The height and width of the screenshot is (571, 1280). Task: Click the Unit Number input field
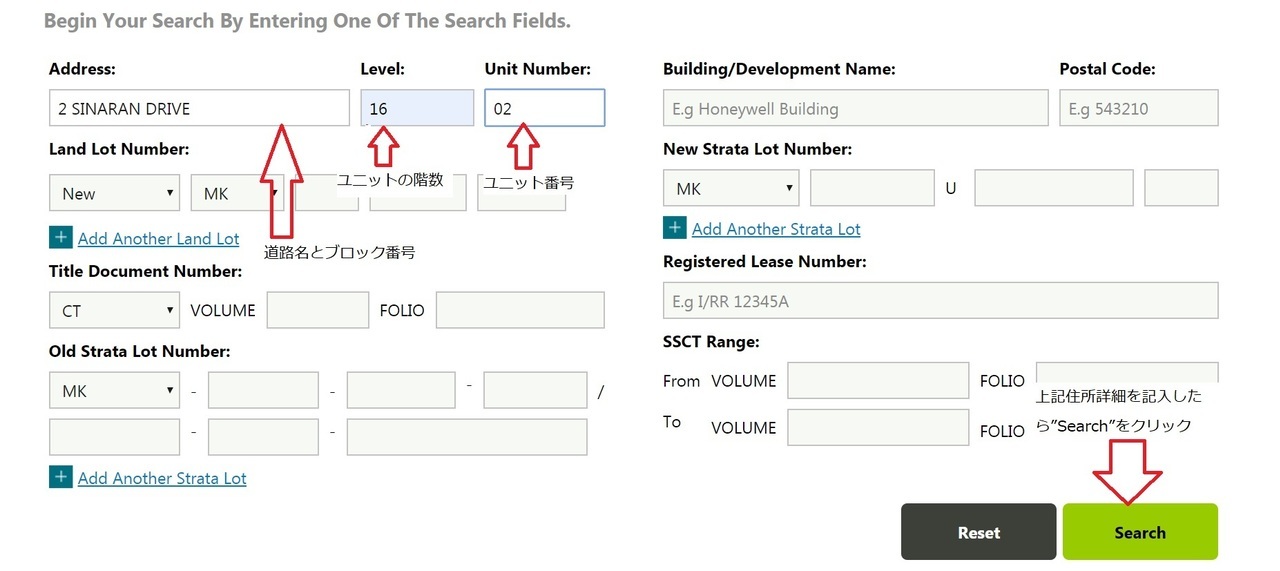tap(545, 108)
